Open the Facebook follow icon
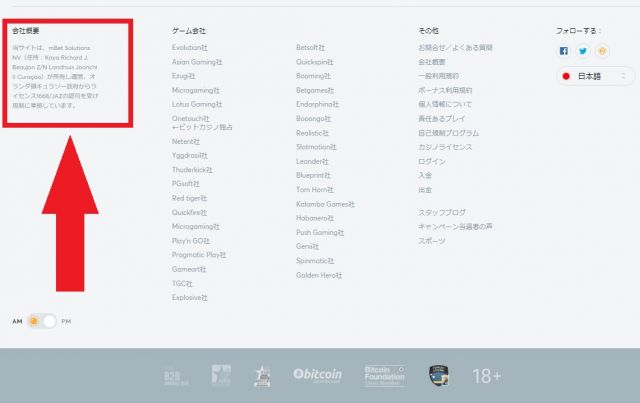The height and width of the screenshot is (403, 640). click(564, 51)
